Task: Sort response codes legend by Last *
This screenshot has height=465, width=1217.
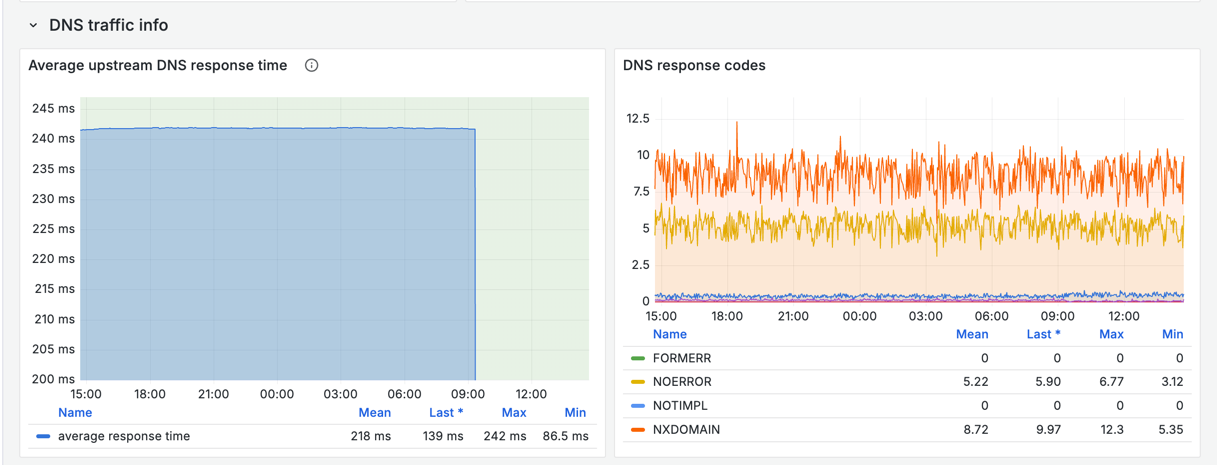Action: [x=1043, y=334]
